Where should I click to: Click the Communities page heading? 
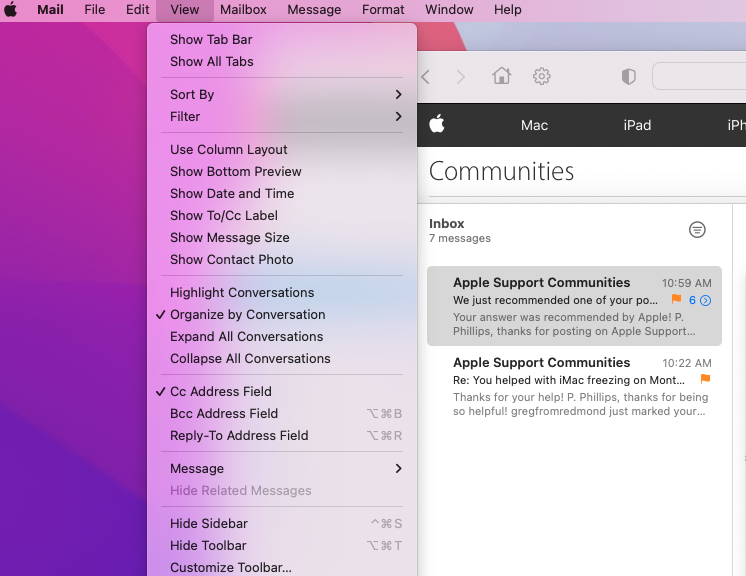(501, 171)
